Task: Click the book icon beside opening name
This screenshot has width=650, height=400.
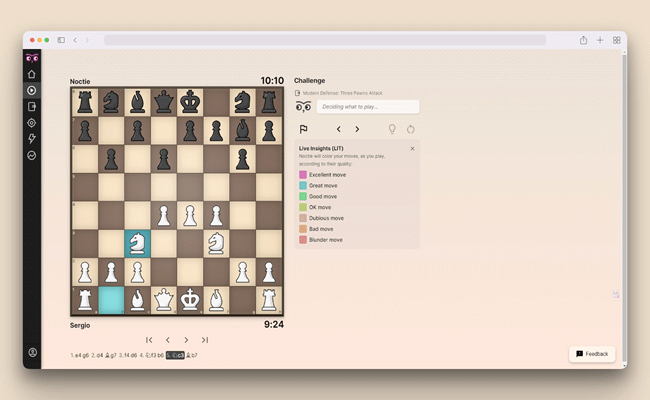Action: pyautogui.click(x=297, y=93)
